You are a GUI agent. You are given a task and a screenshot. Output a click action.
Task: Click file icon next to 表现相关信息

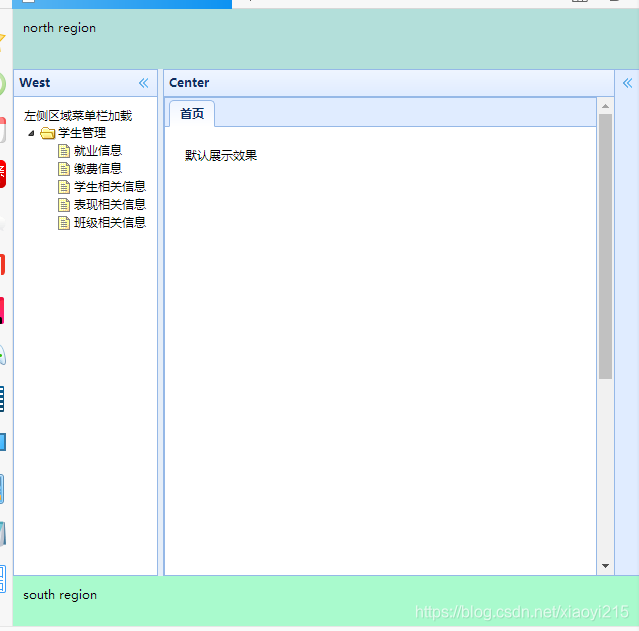(x=64, y=205)
